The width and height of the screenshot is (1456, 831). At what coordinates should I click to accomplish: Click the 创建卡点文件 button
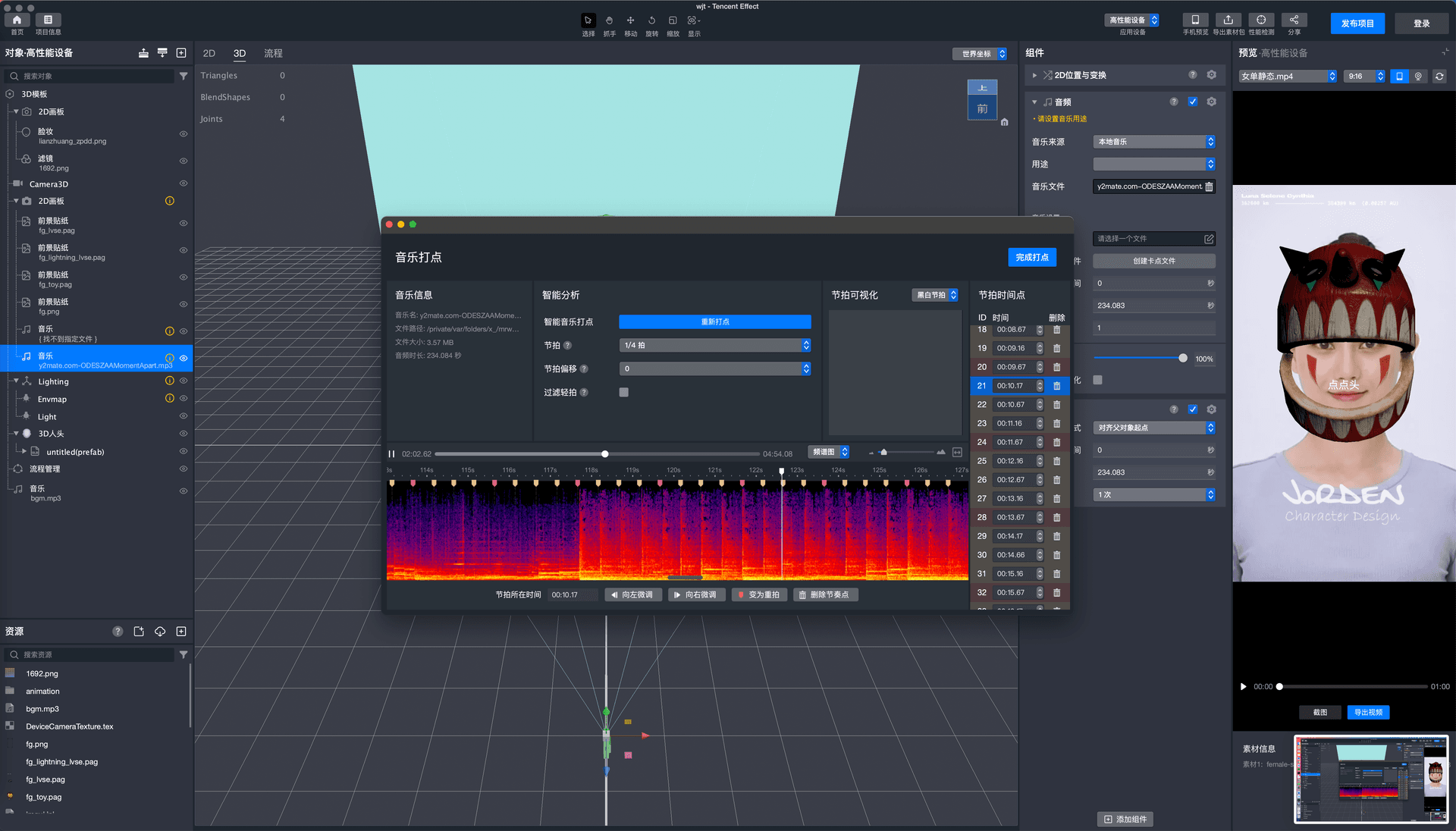[x=1154, y=261]
